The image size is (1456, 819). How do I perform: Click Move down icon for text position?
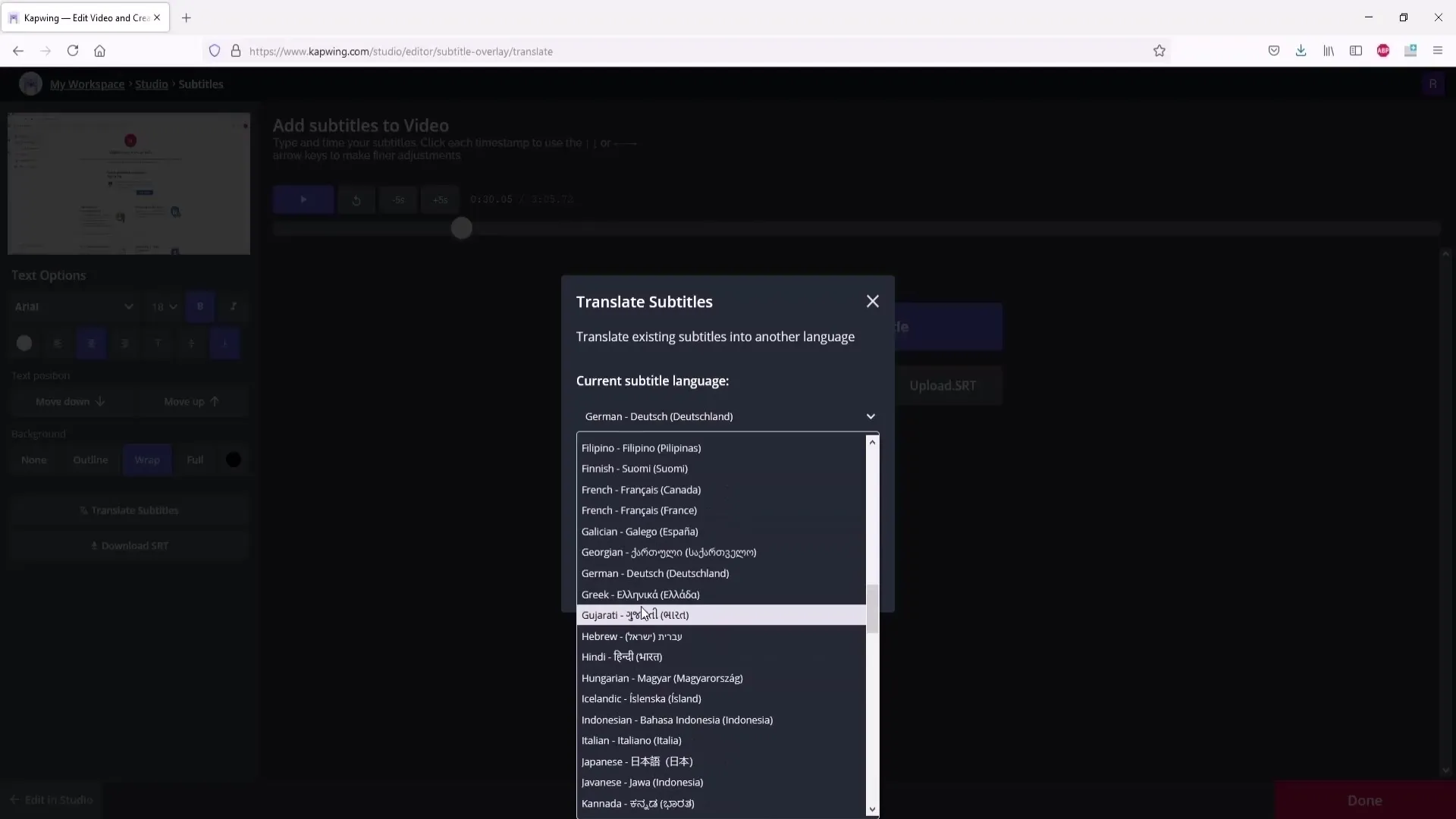100,401
